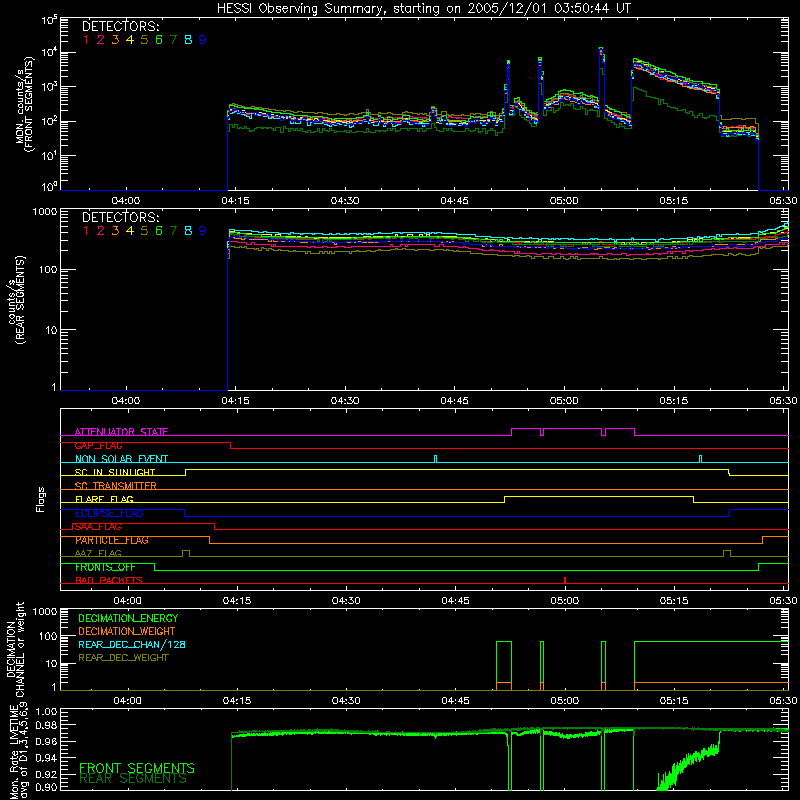Select the ECLIPSE_FLAG label

[x=110, y=513]
